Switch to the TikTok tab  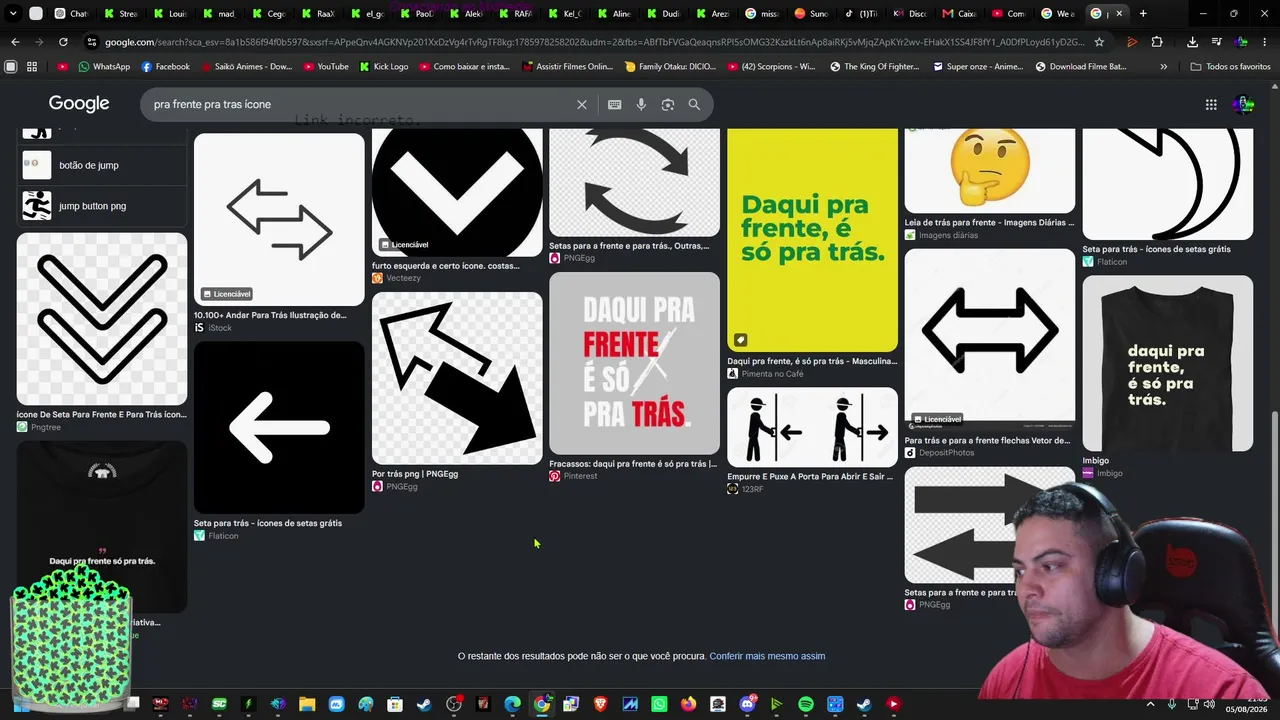860,14
